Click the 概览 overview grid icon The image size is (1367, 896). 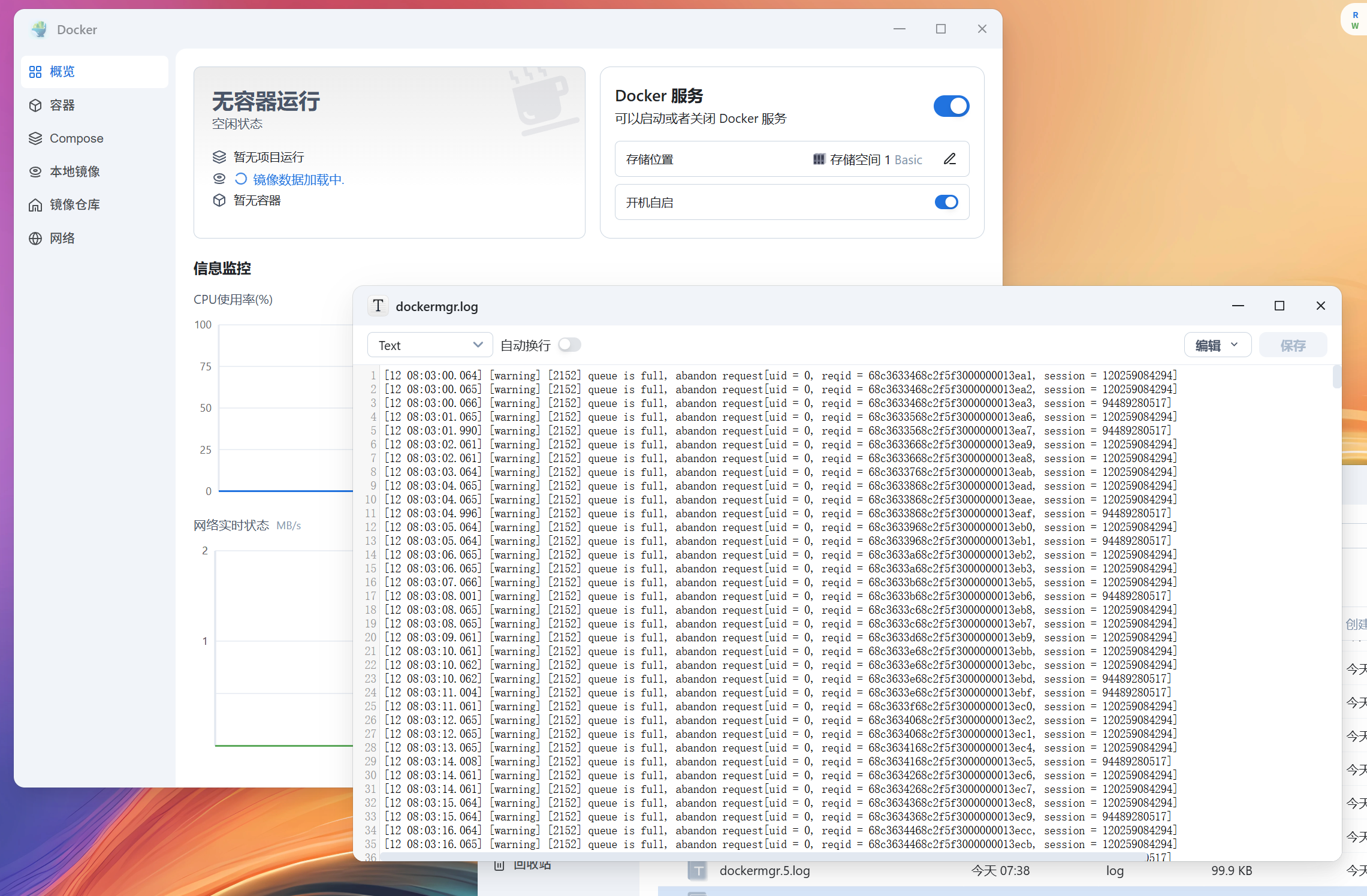pos(35,72)
